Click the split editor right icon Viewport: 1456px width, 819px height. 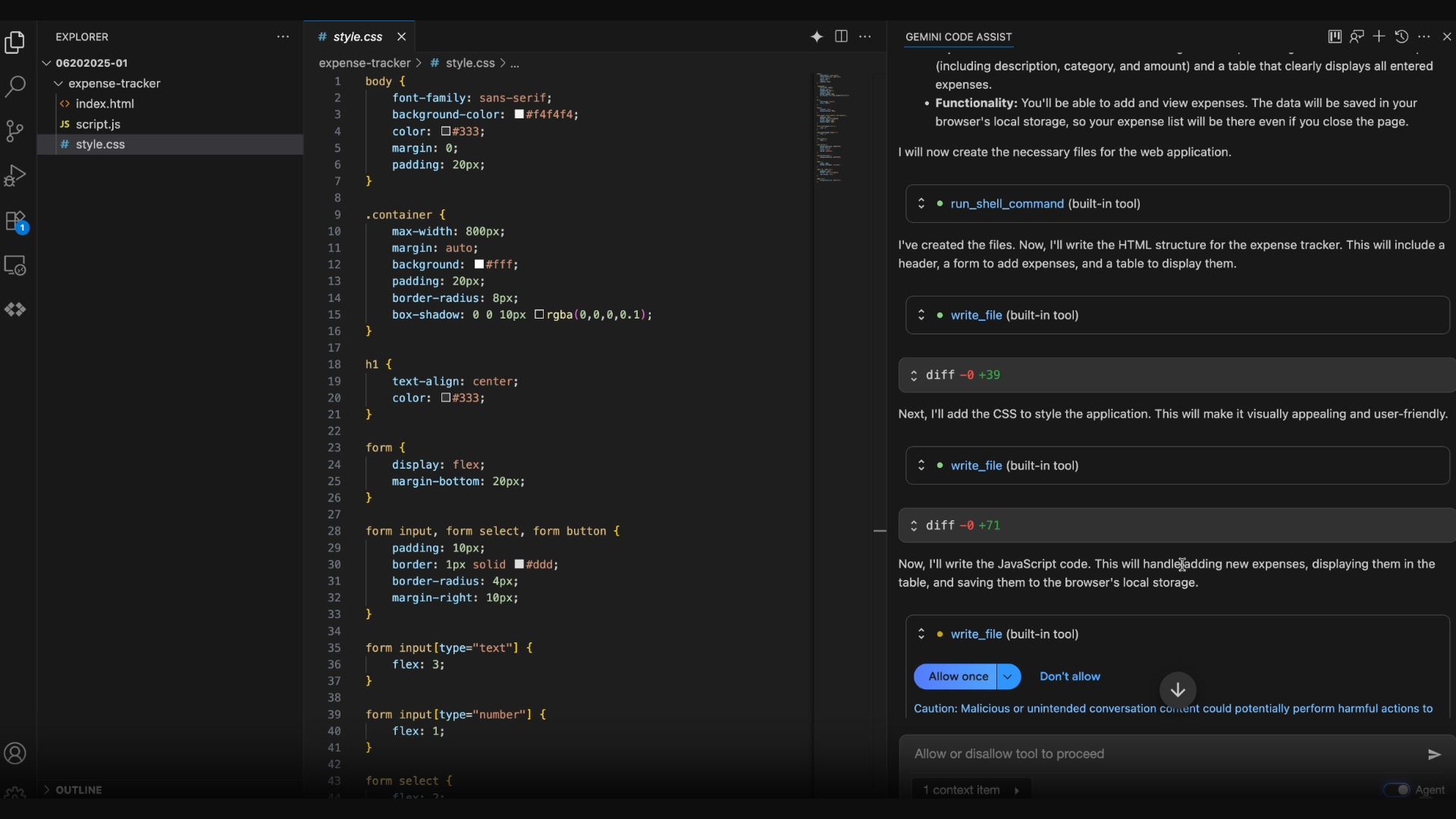(841, 36)
